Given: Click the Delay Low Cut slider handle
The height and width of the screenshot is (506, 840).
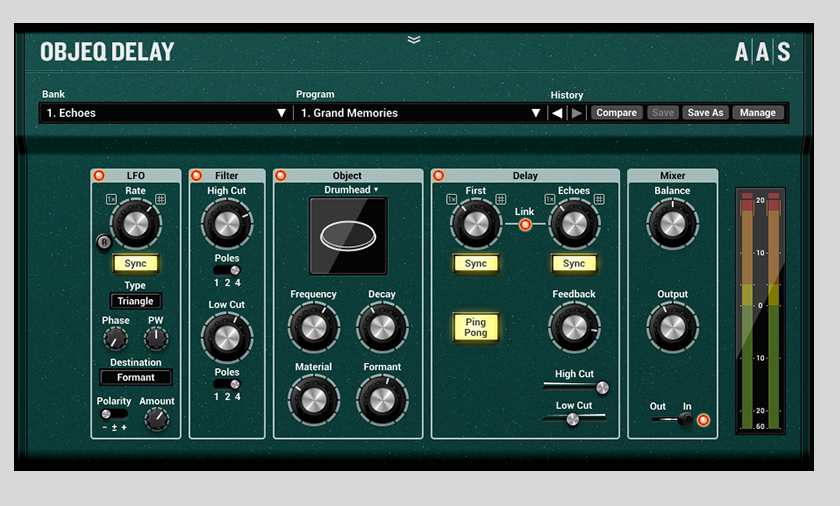Looking at the screenshot, I should click(573, 419).
